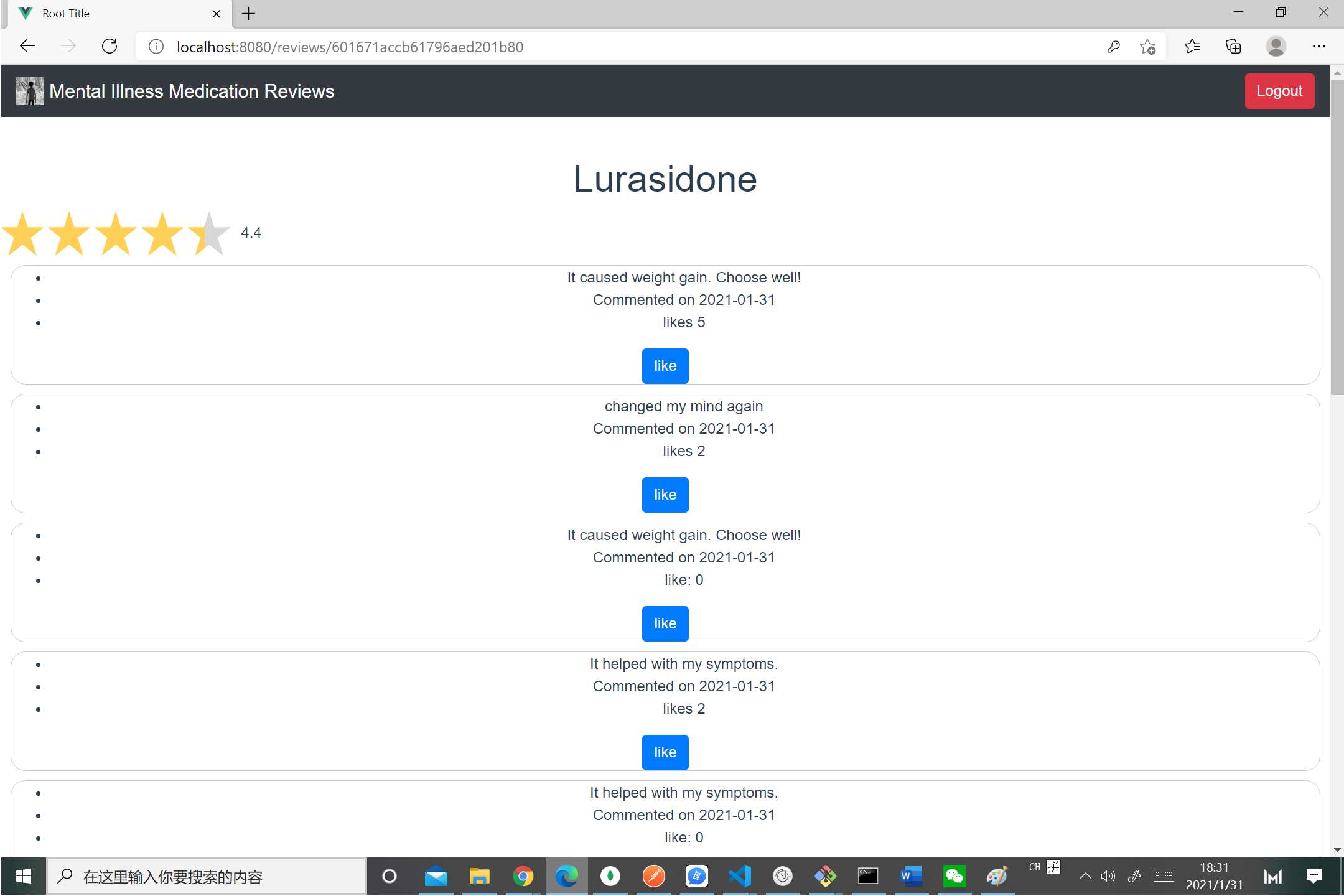Open the saved passwords key icon
1344x896 pixels.
1113,47
